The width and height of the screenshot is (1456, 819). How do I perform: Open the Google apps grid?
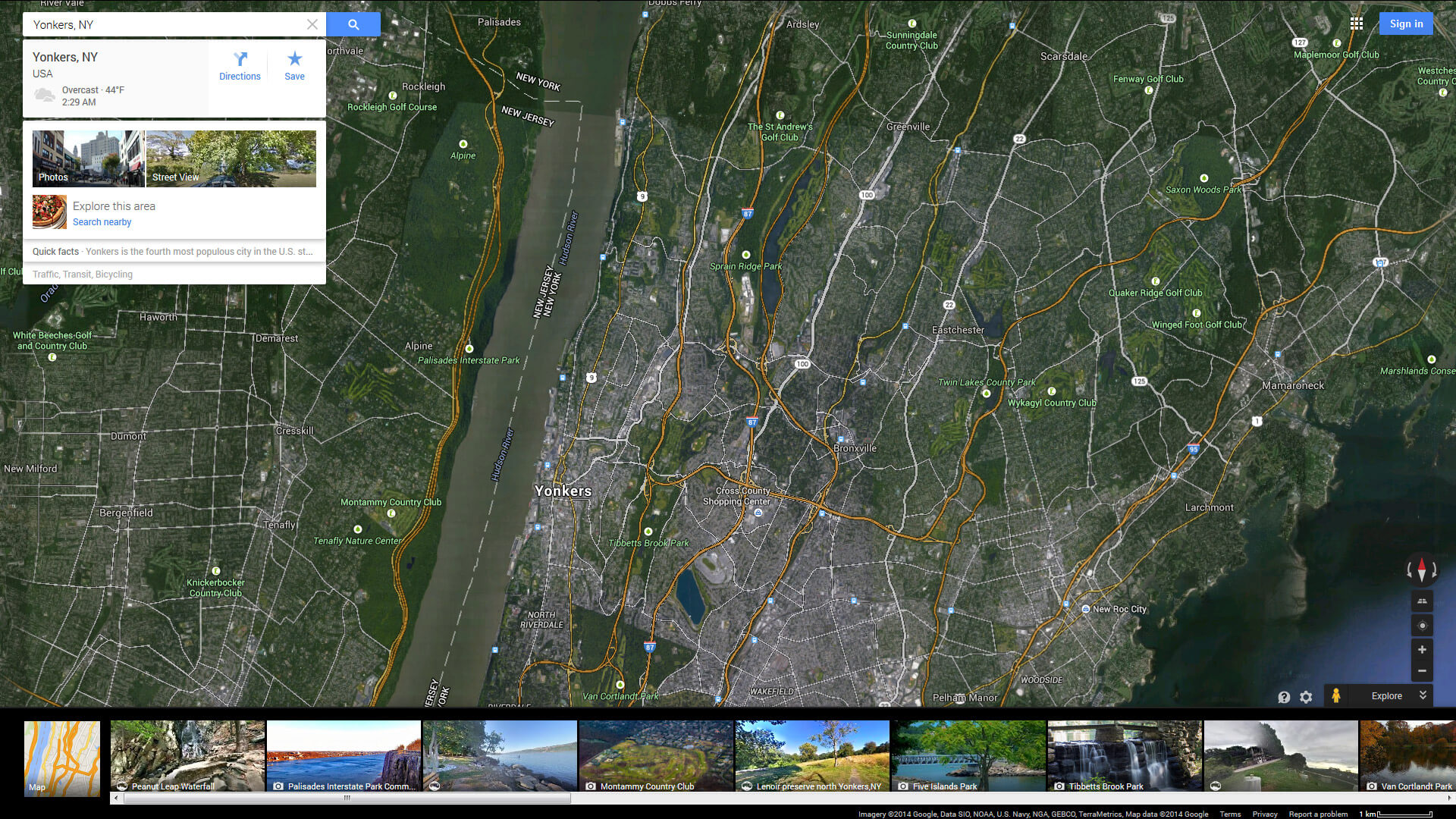click(1356, 24)
